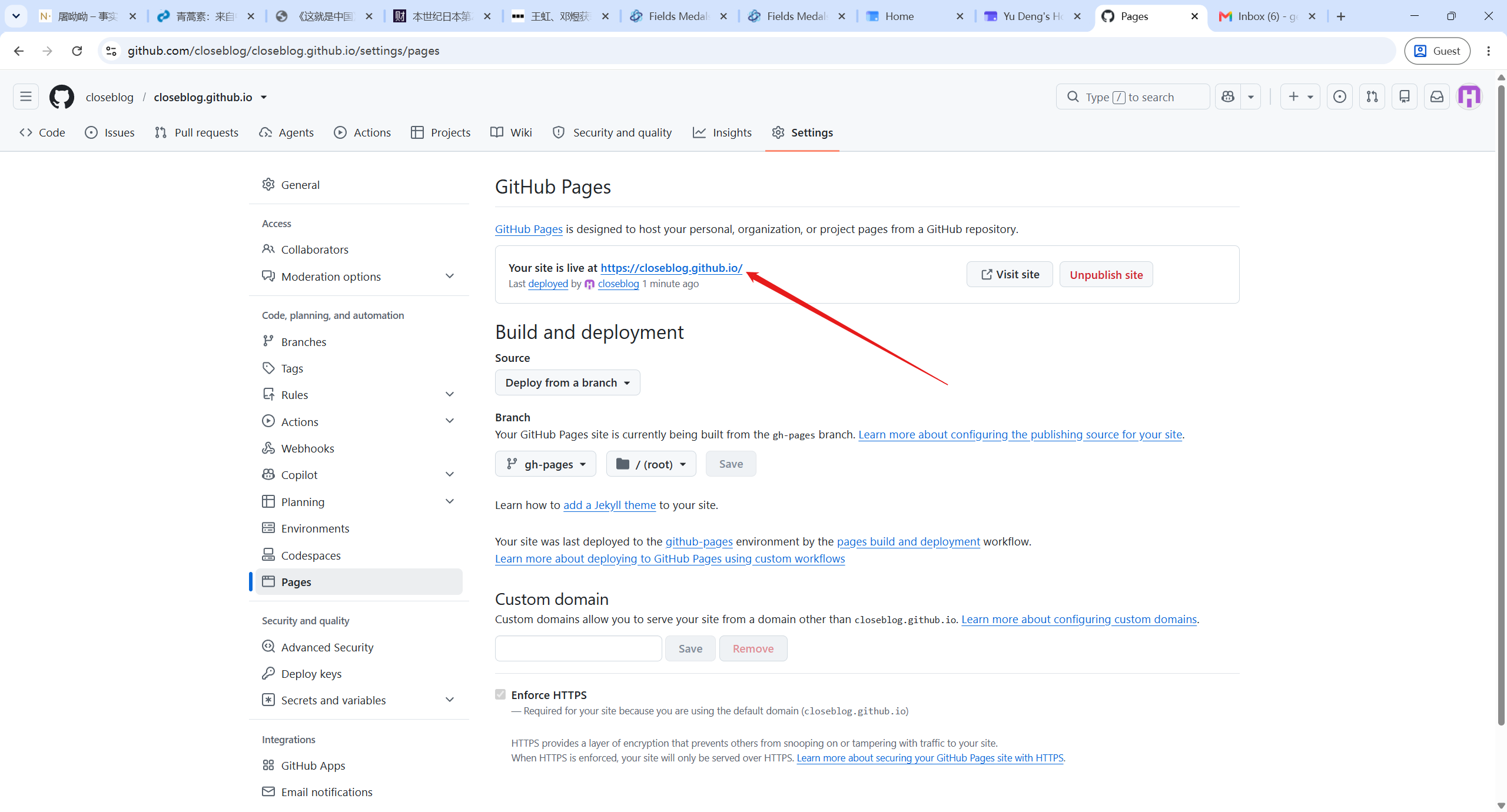Close the Inbox Gmail tab
This screenshot has height=812, width=1507.
[x=1312, y=16]
